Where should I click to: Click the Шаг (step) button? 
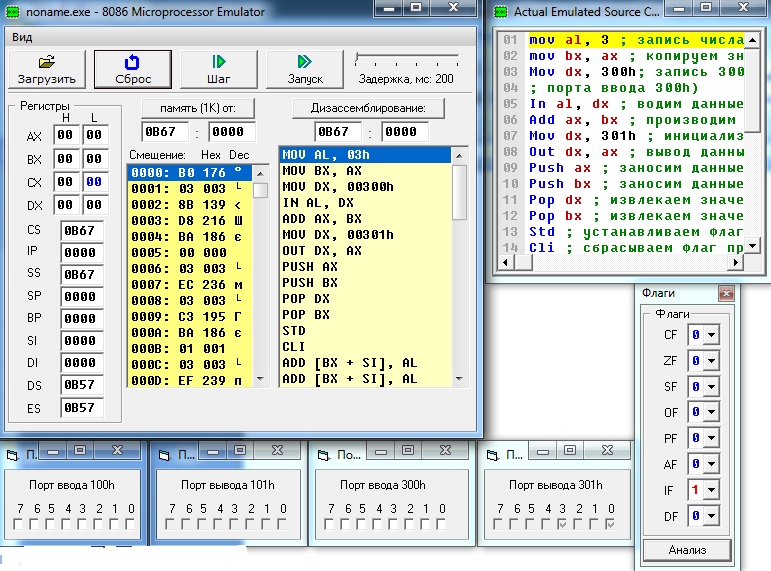[x=219, y=69]
